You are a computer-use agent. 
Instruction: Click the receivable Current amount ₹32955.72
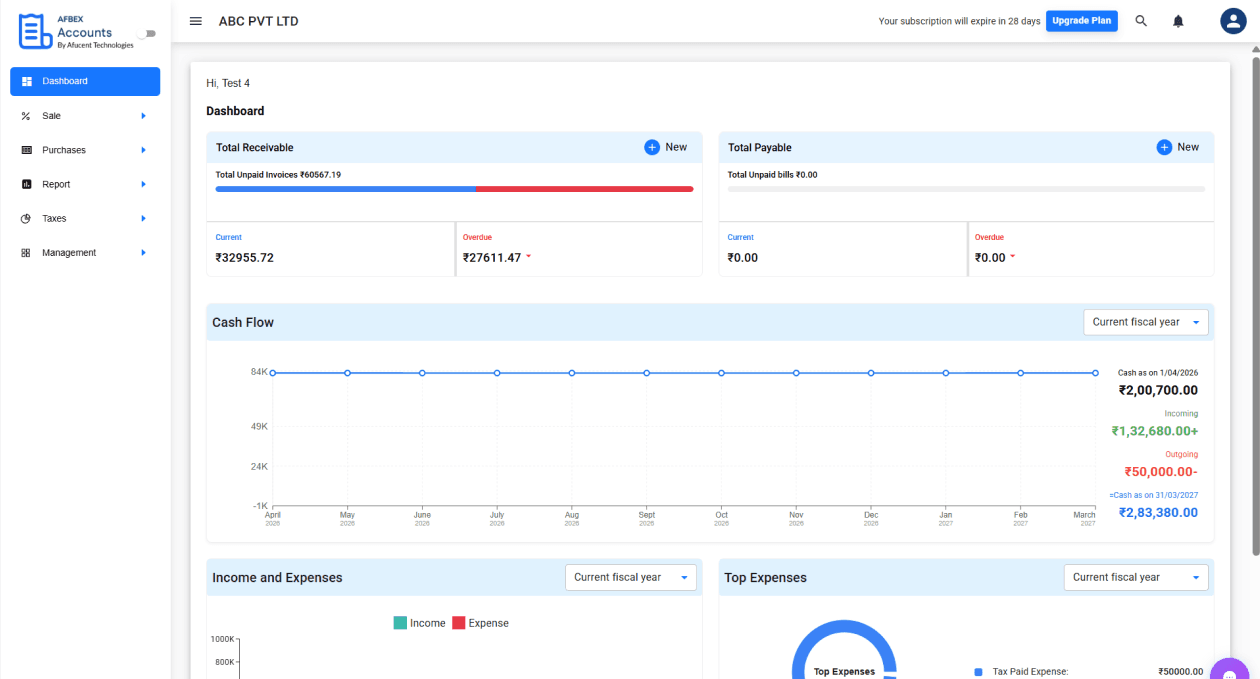[245, 258]
